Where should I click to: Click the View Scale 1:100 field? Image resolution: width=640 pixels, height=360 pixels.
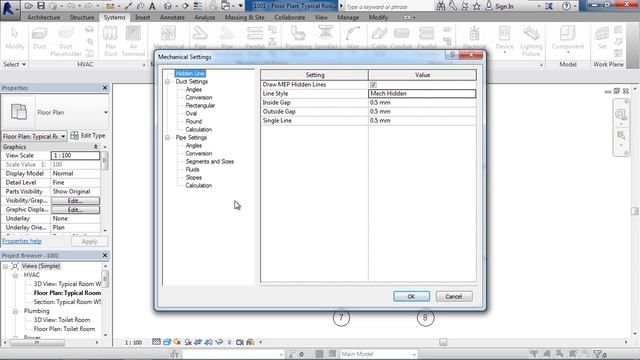pos(75,156)
